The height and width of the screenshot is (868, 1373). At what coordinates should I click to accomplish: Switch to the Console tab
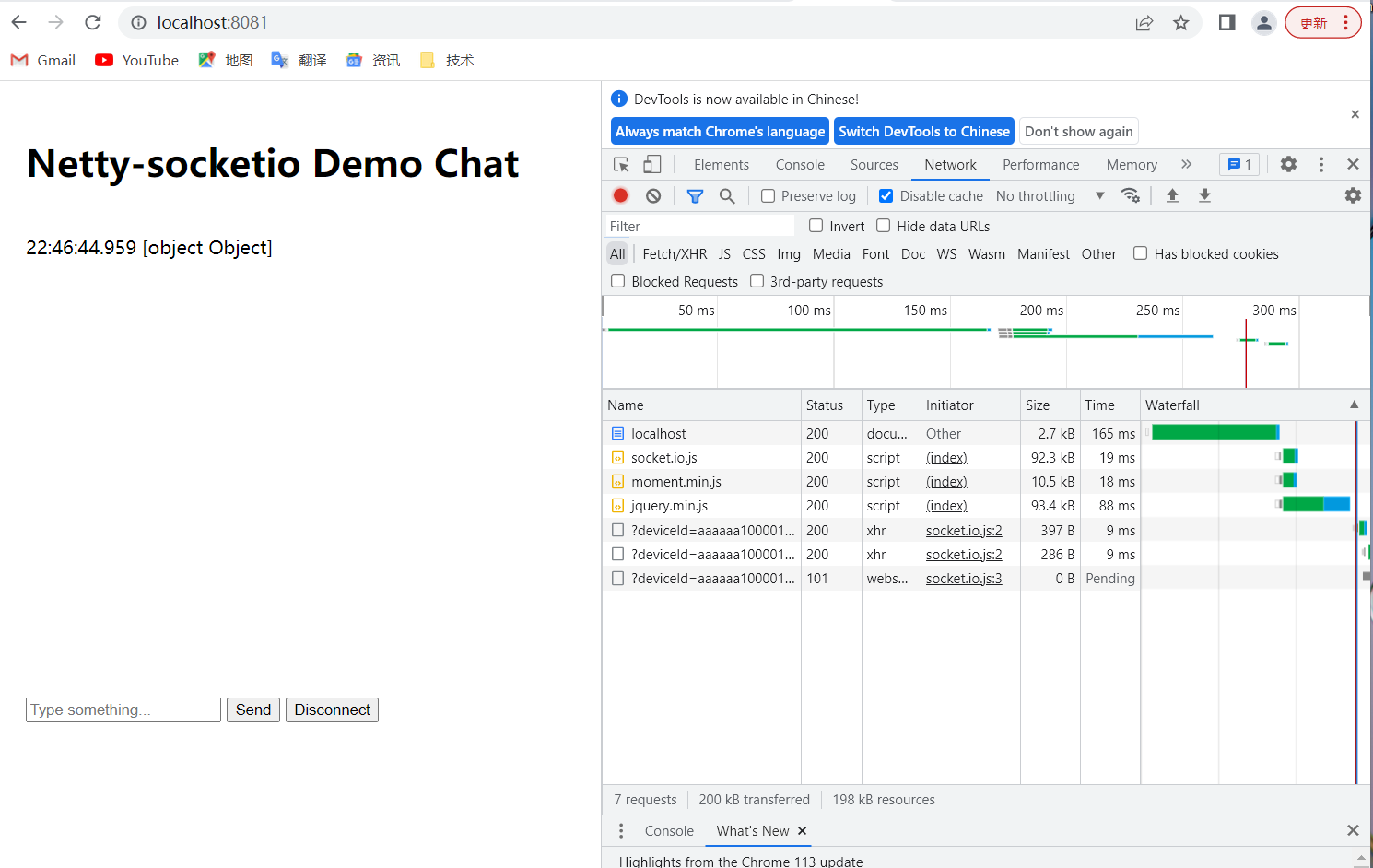800,164
